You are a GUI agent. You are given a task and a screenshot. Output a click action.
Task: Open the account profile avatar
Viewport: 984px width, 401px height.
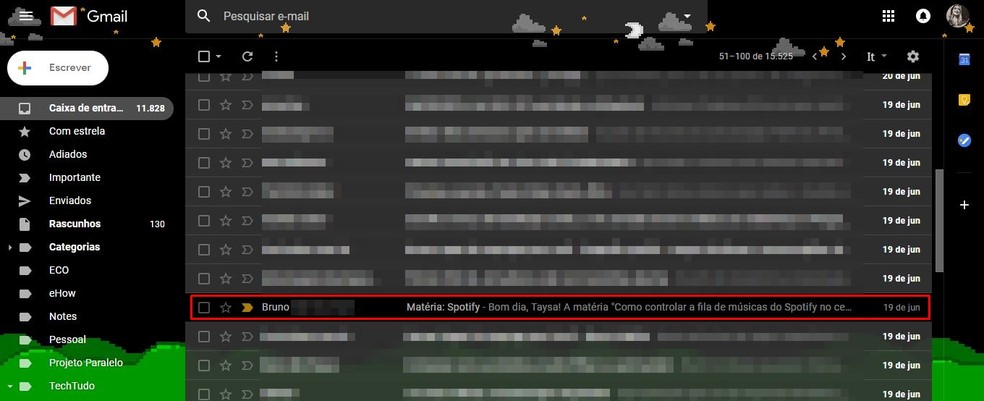click(x=958, y=16)
